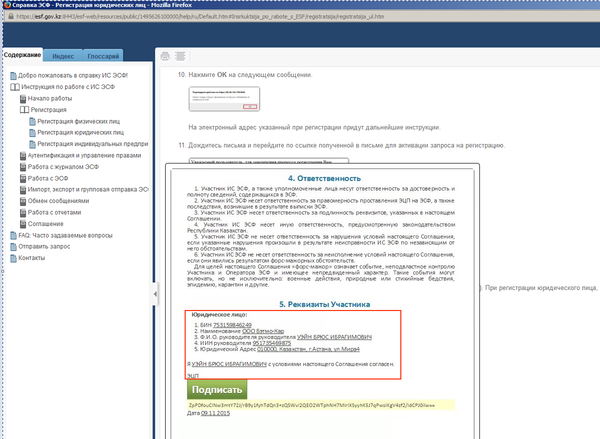Select the Содержание tab
This screenshot has width=600, height=439.
(22, 55)
